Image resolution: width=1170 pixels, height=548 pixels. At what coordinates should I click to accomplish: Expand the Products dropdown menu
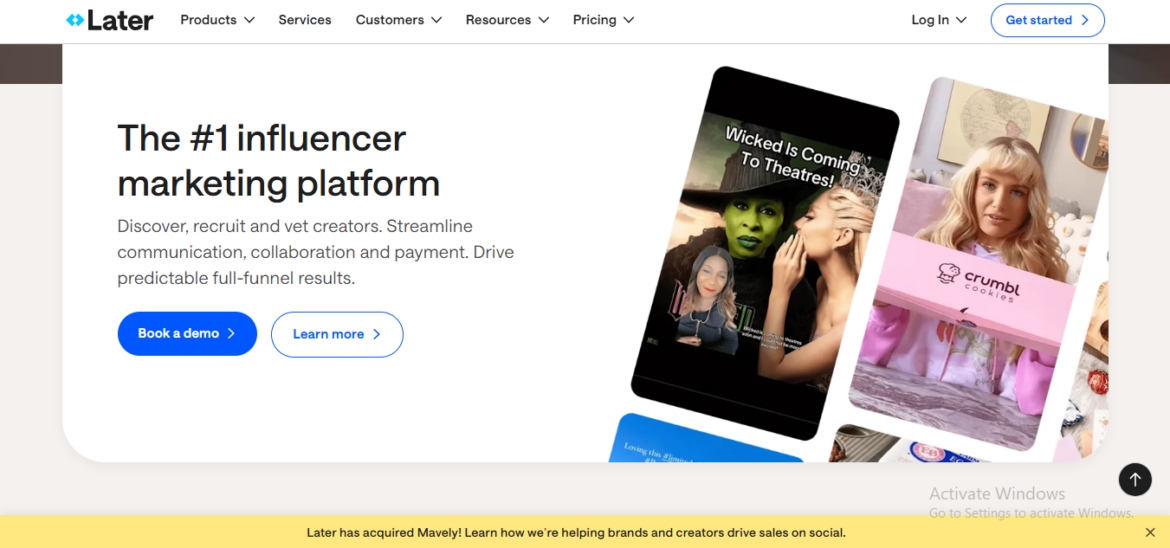[217, 20]
